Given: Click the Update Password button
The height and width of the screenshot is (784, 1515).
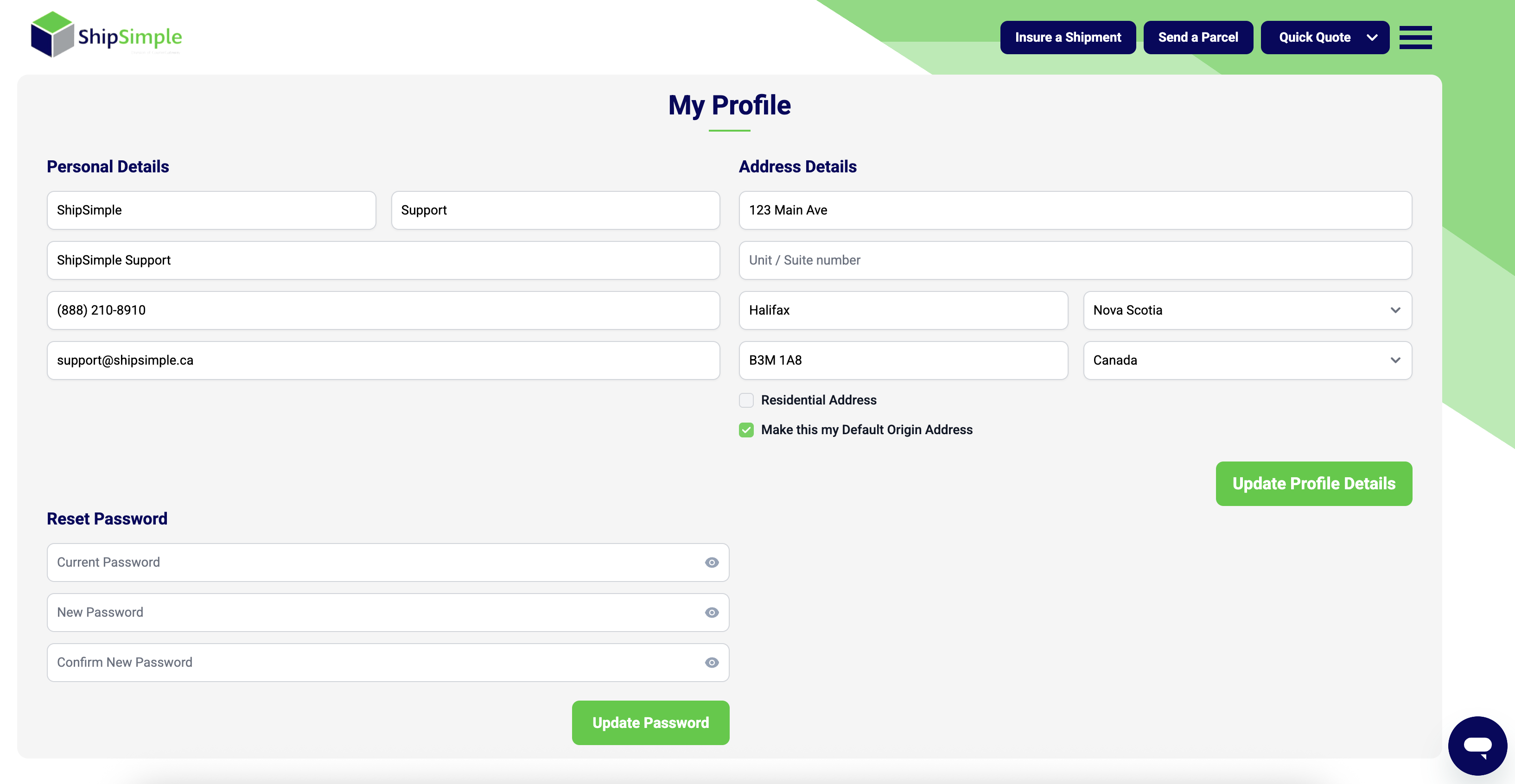Looking at the screenshot, I should tap(650, 722).
